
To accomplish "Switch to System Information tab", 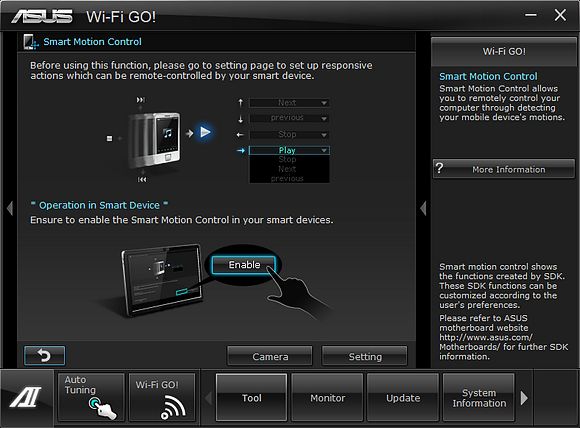I will click(479, 398).
